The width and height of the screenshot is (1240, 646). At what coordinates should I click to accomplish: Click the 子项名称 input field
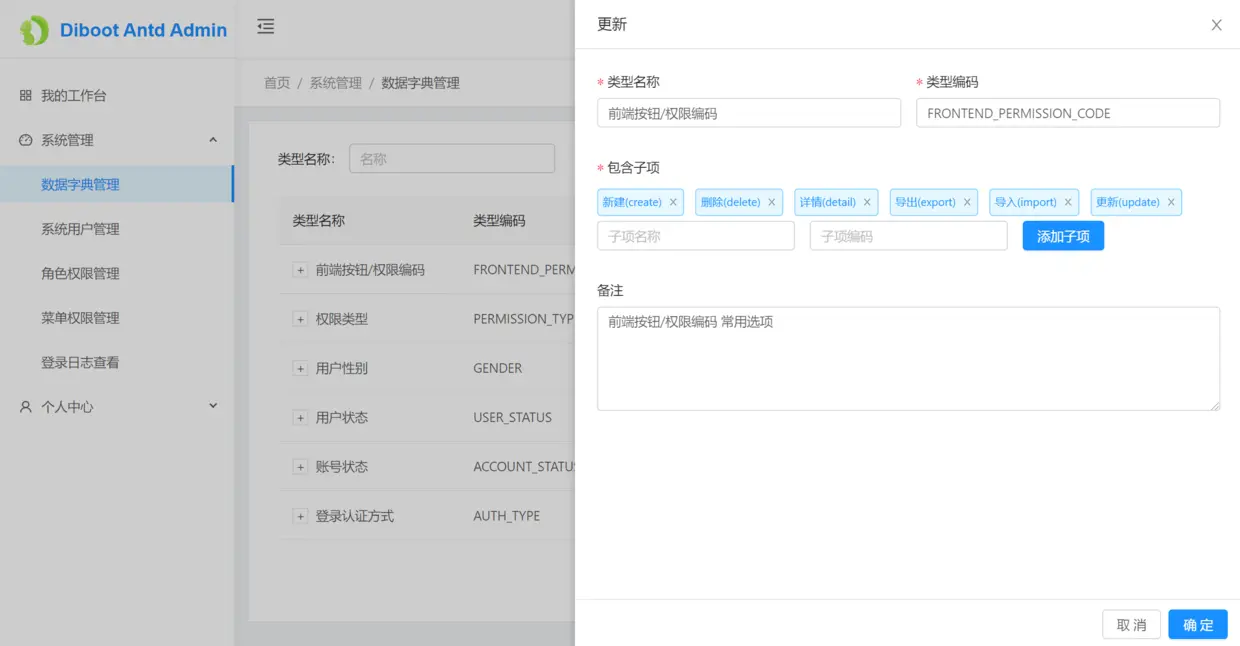[x=695, y=235]
